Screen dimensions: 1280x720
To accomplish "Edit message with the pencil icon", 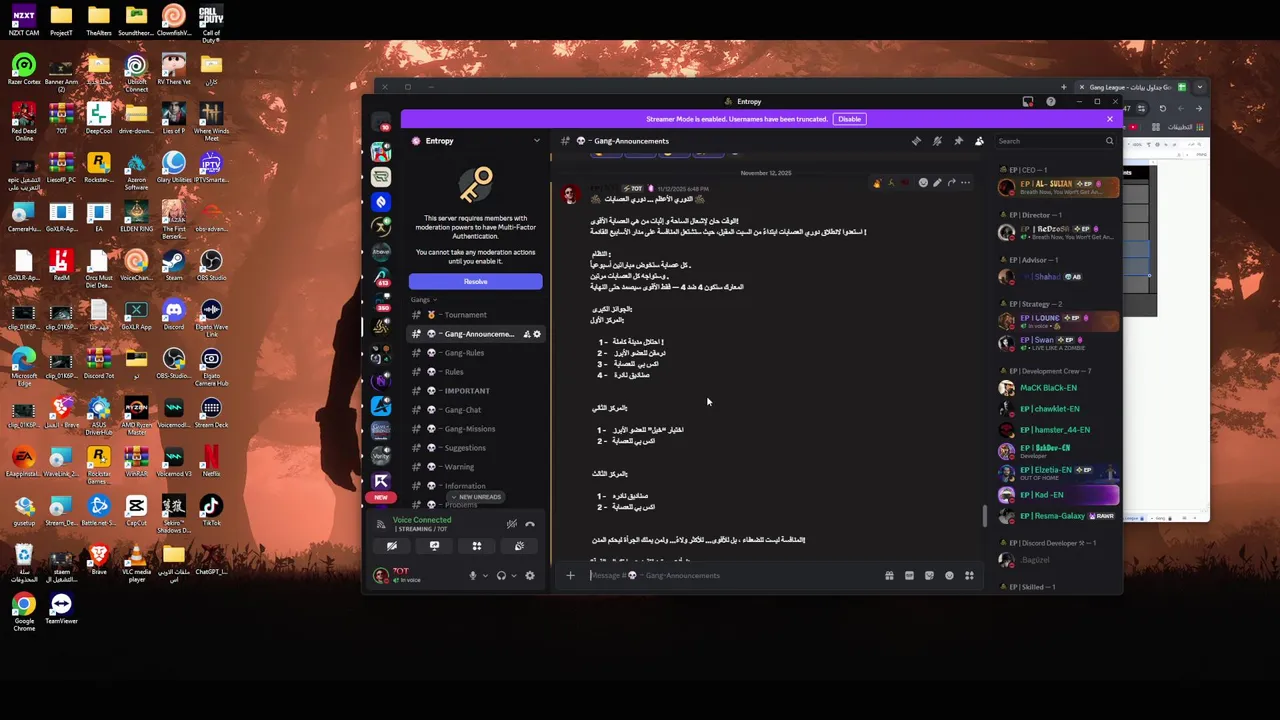I will tap(937, 183).
